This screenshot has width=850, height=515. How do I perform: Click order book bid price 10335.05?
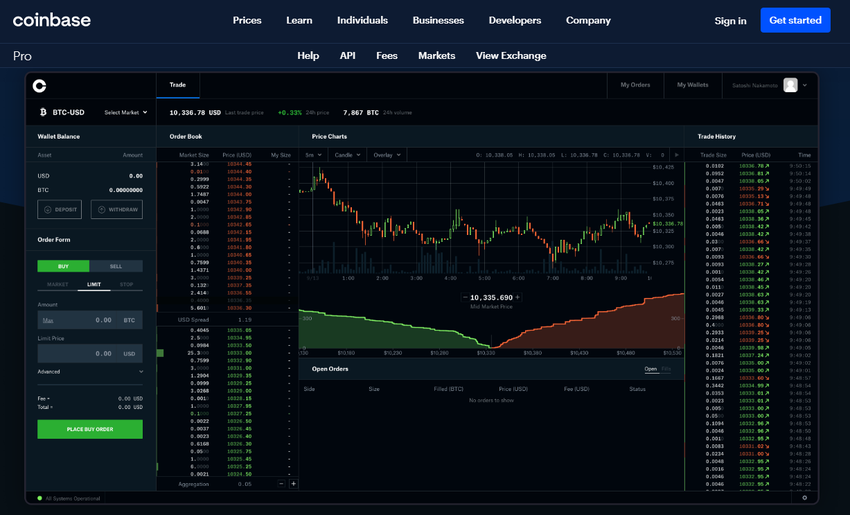pos(239,330)
